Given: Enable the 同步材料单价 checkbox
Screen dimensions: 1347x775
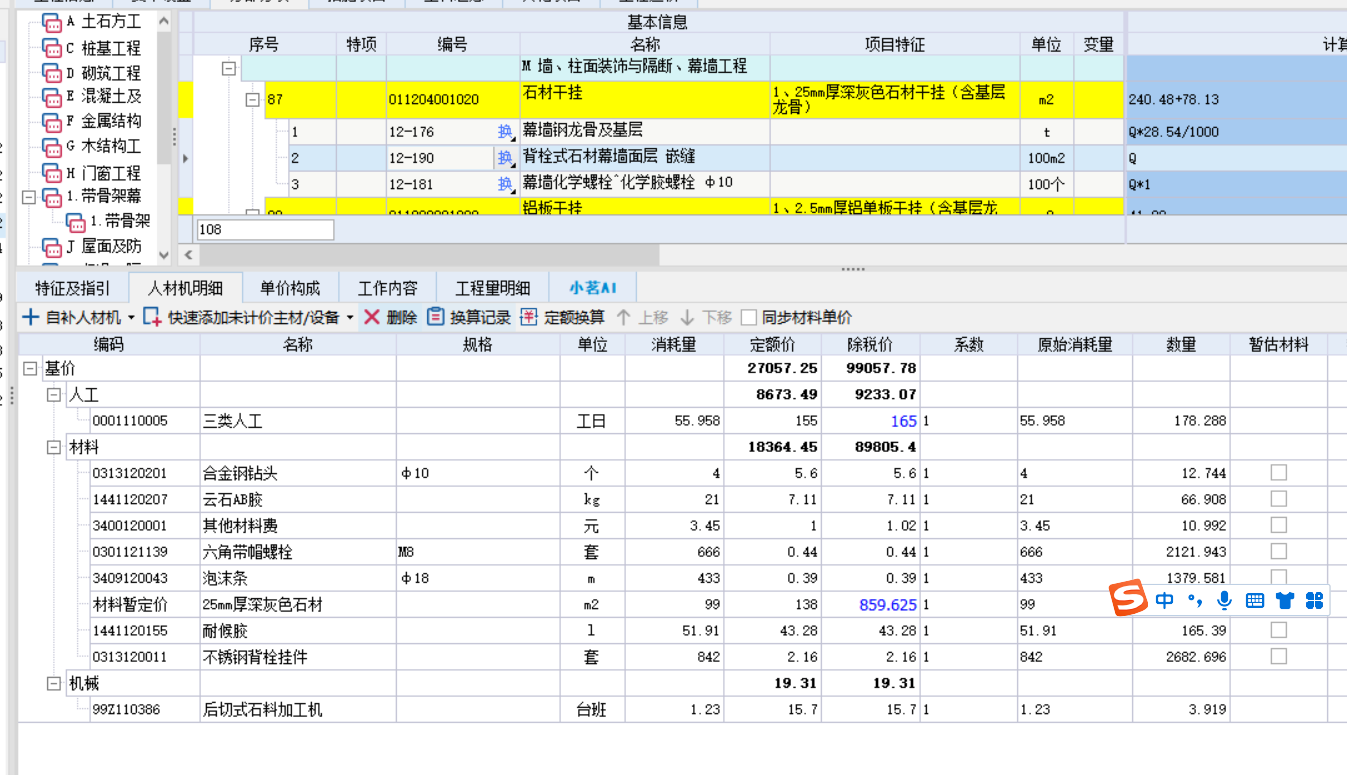Looking at the screenshot, I should click(748, 317).
